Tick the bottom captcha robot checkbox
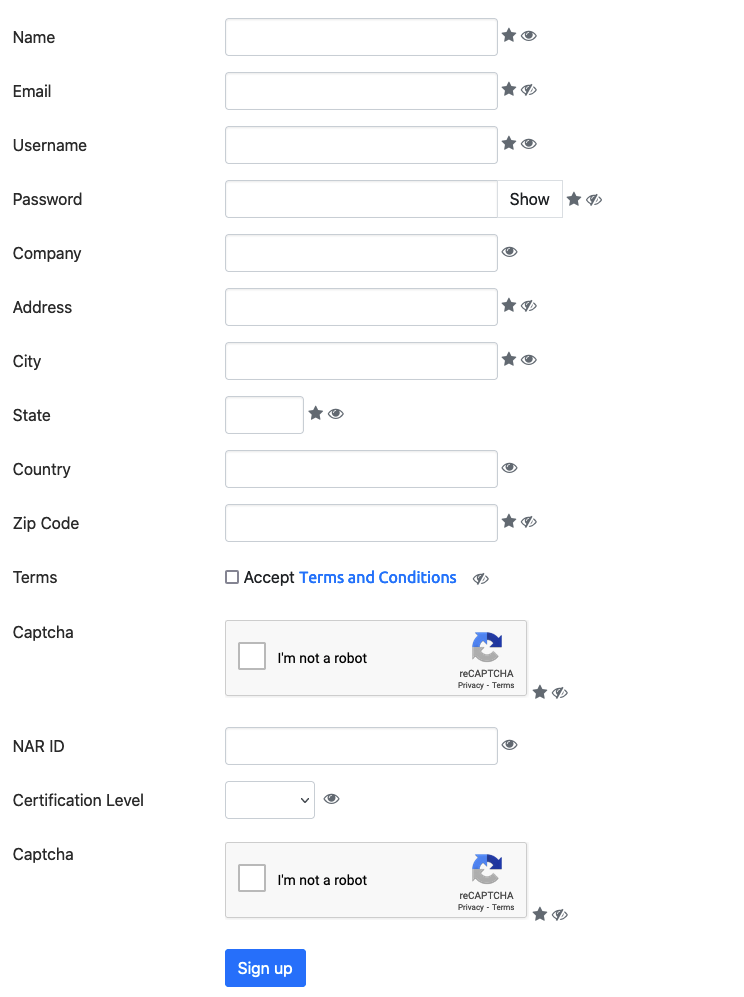 [x=252, y=878]
